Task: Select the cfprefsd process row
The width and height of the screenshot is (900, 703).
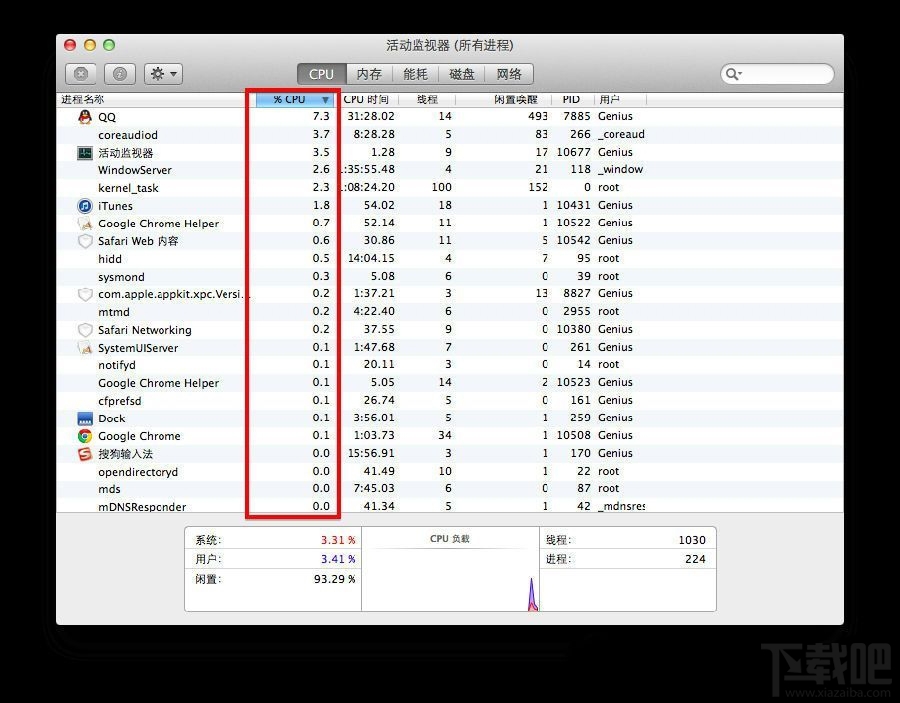Action: (x=450, y=400)
